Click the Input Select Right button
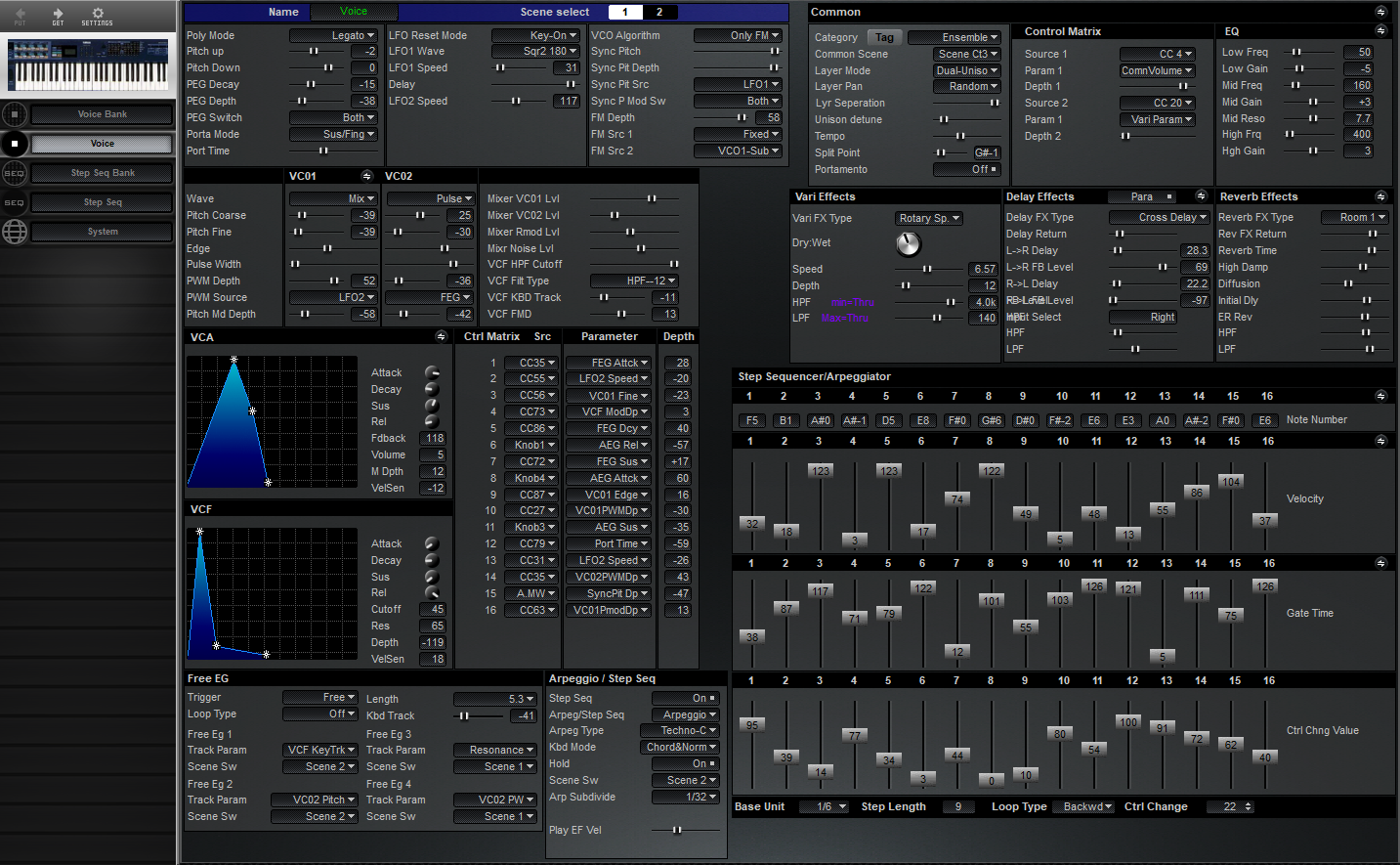Image resolution: width=1400 pixels, height=865 pixels. tap(1143, 317)
